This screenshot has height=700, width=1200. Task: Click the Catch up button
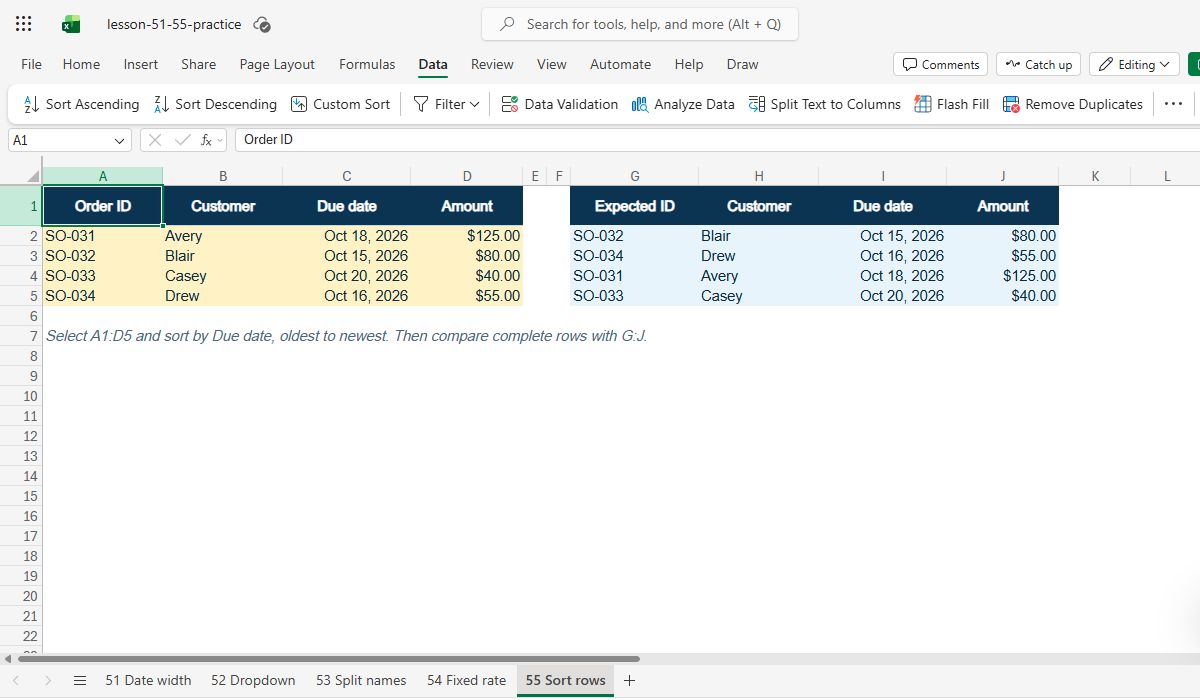(1038, 64)
